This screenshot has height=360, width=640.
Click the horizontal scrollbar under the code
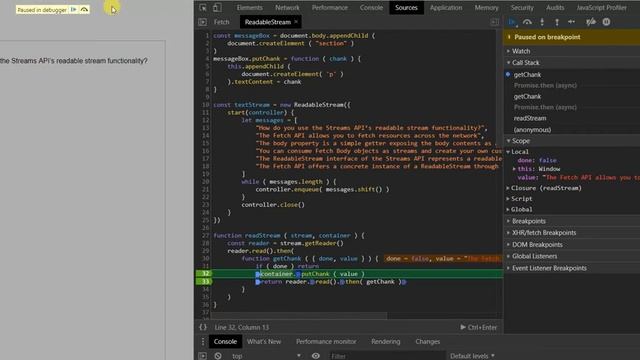299,316
